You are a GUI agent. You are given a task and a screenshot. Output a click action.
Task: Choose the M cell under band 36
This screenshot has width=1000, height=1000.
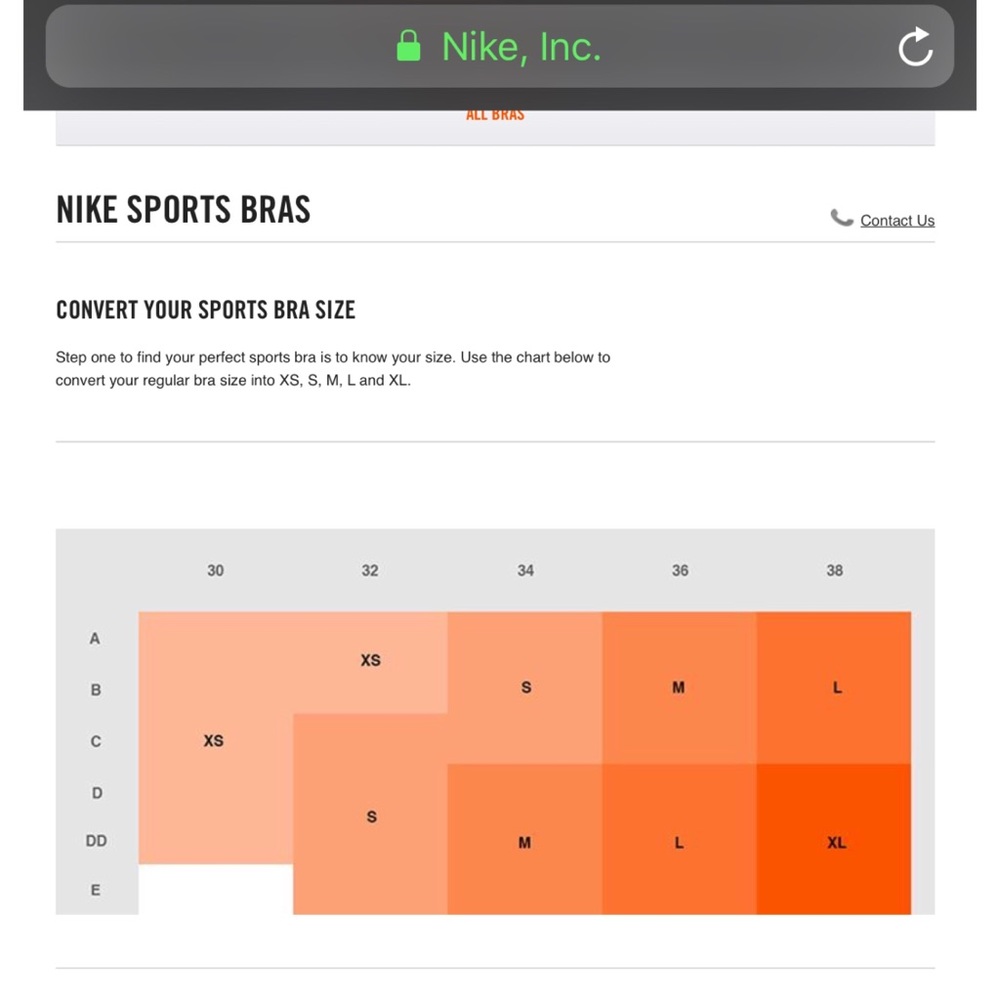[x=679, y=687]
